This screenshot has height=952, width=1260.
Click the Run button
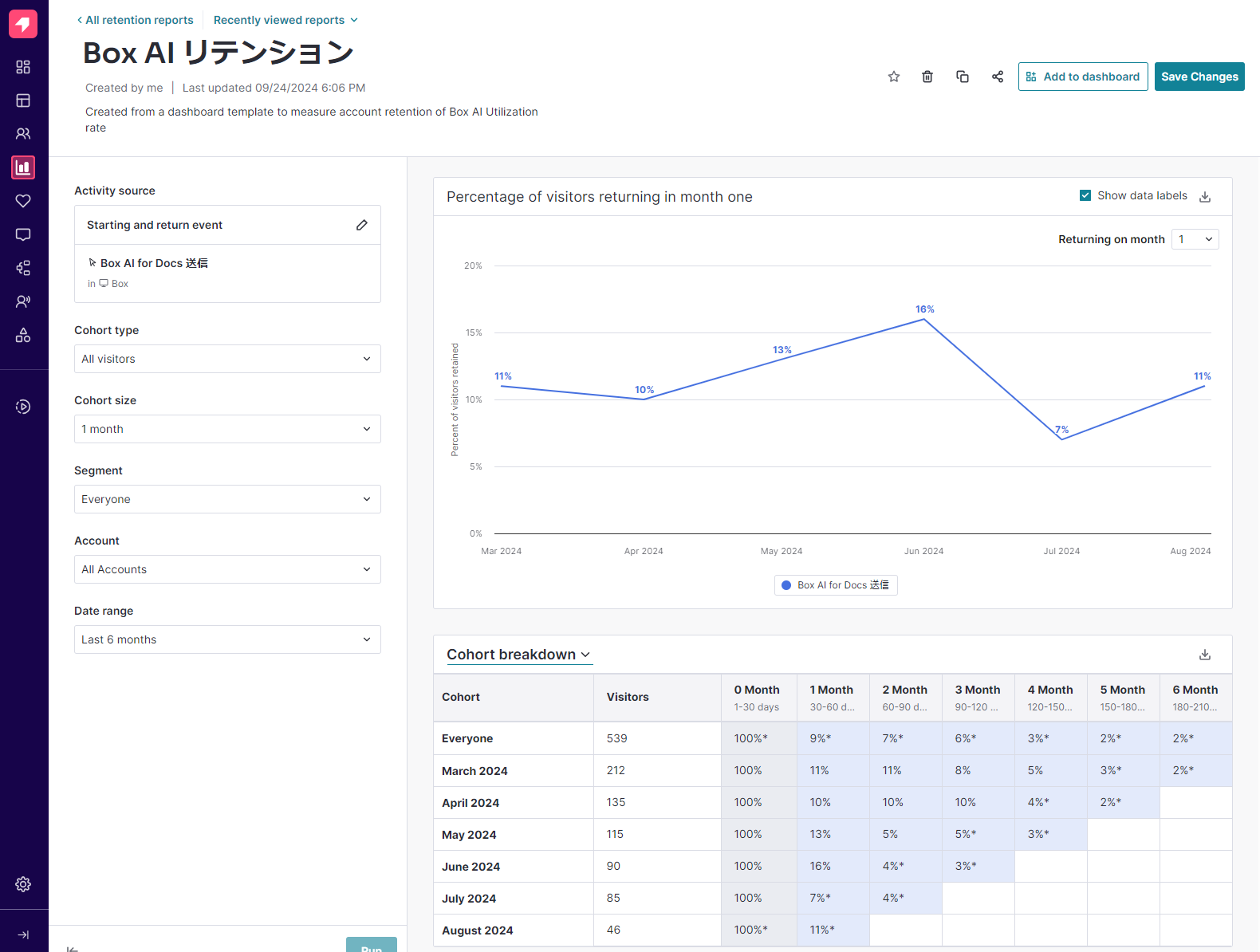click(x=372, y=945)
